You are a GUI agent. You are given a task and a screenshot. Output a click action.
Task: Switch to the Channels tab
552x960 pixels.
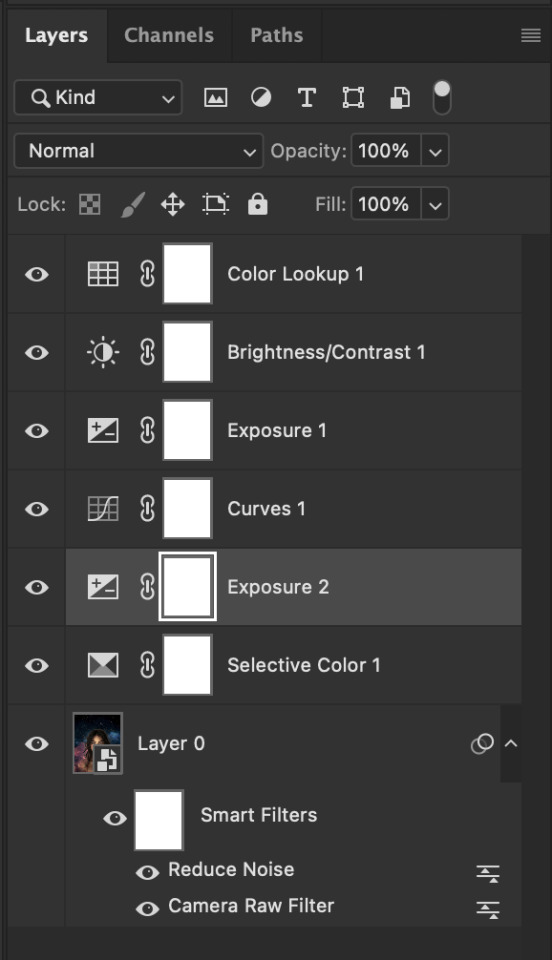169,35
